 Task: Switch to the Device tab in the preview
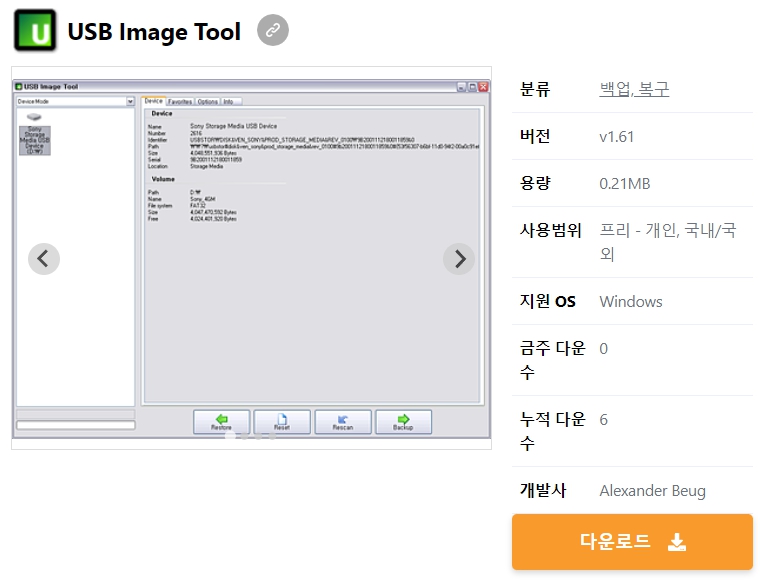[153, 101]
